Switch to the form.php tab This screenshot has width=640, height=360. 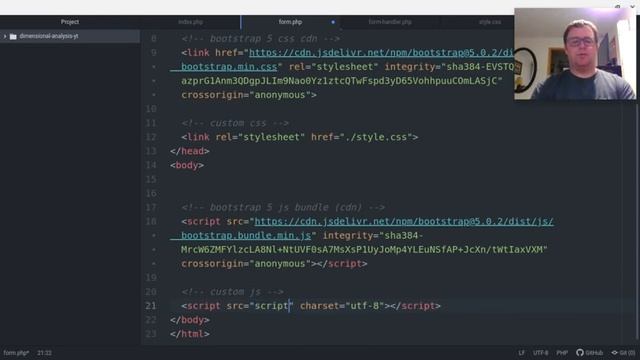click(290, 22)
